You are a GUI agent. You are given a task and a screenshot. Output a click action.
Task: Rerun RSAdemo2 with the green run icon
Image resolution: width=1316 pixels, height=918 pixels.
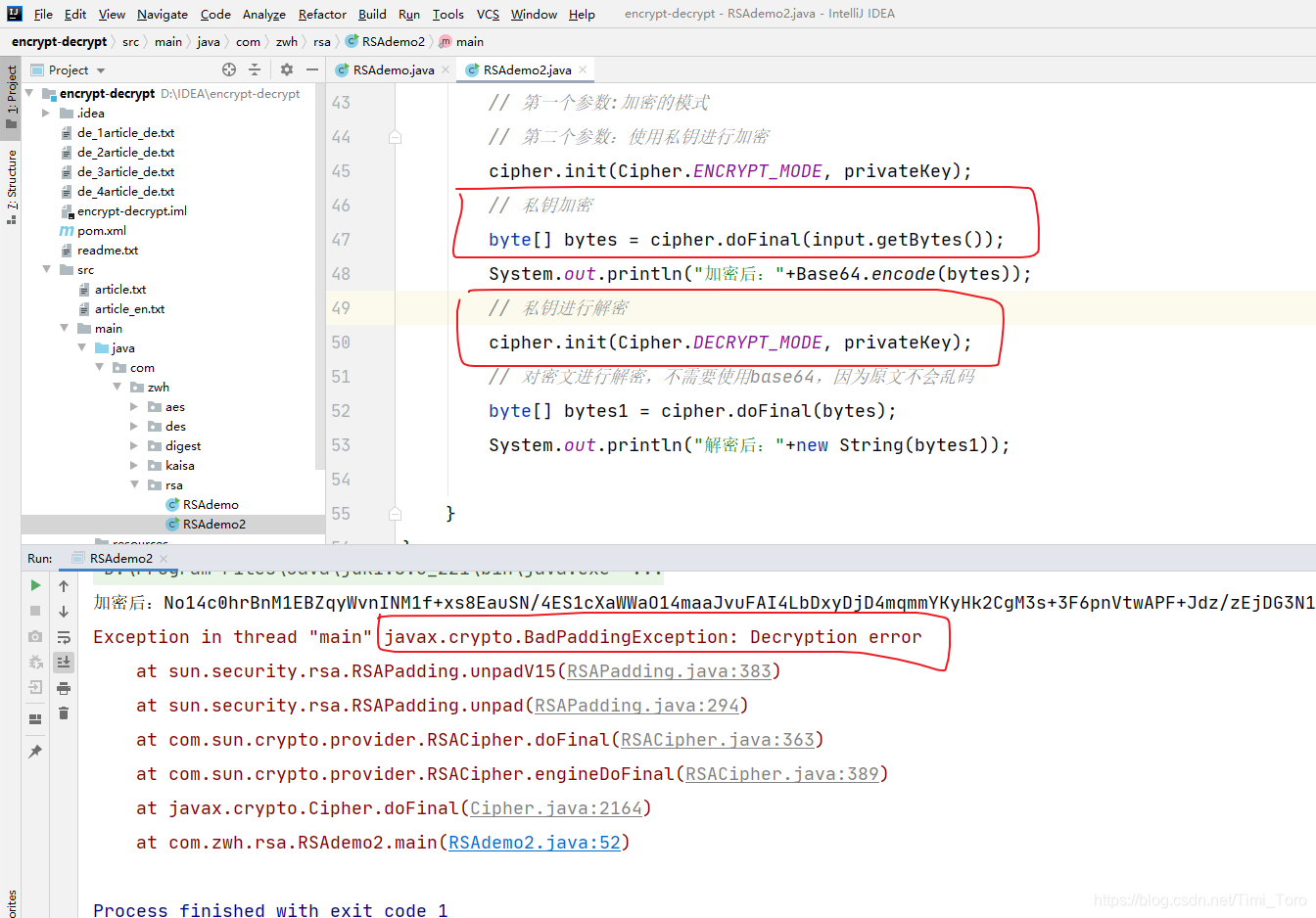(35, 585)
